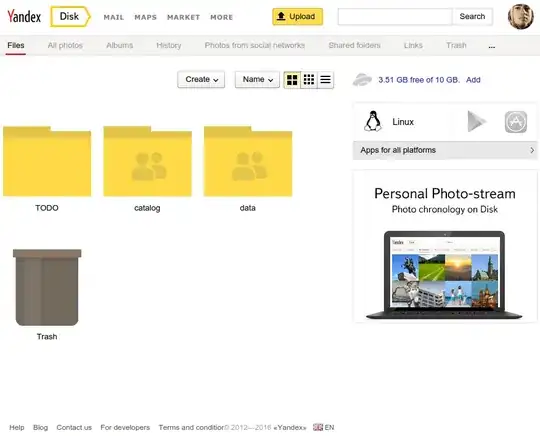Viewport: 540px width, 436px height.
Task: Open Photos from social networks tab
Action: click(x=255, y=45)
